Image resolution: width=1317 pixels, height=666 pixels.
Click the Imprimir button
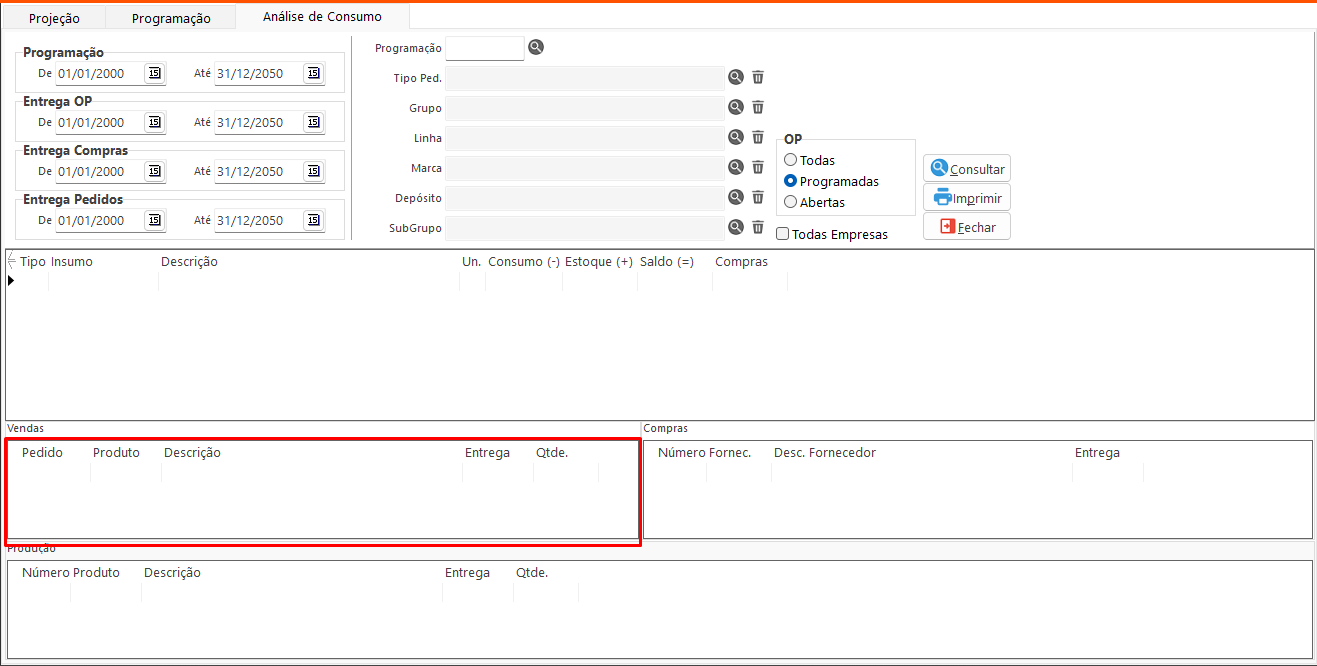966,198
